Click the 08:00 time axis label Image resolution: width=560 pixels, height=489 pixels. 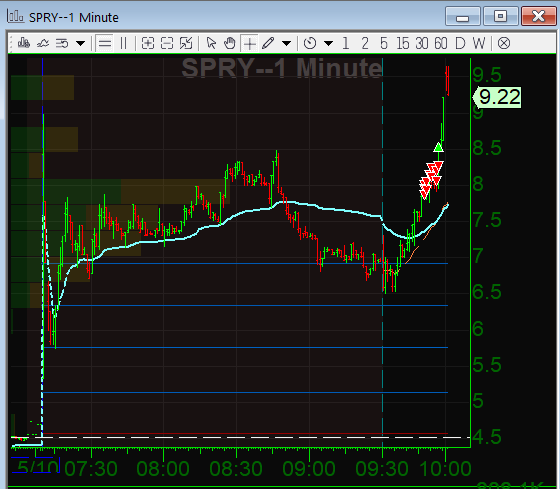(163, 469)
